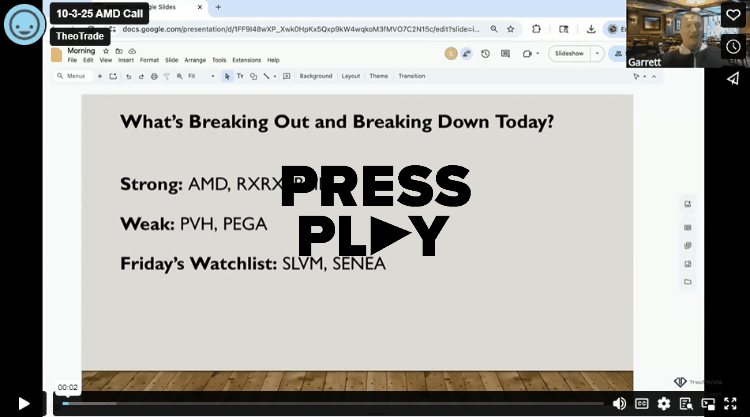Viewport: 750px width, 417px height.
Task: Select the Shape tool
Action: click(254, 76)
